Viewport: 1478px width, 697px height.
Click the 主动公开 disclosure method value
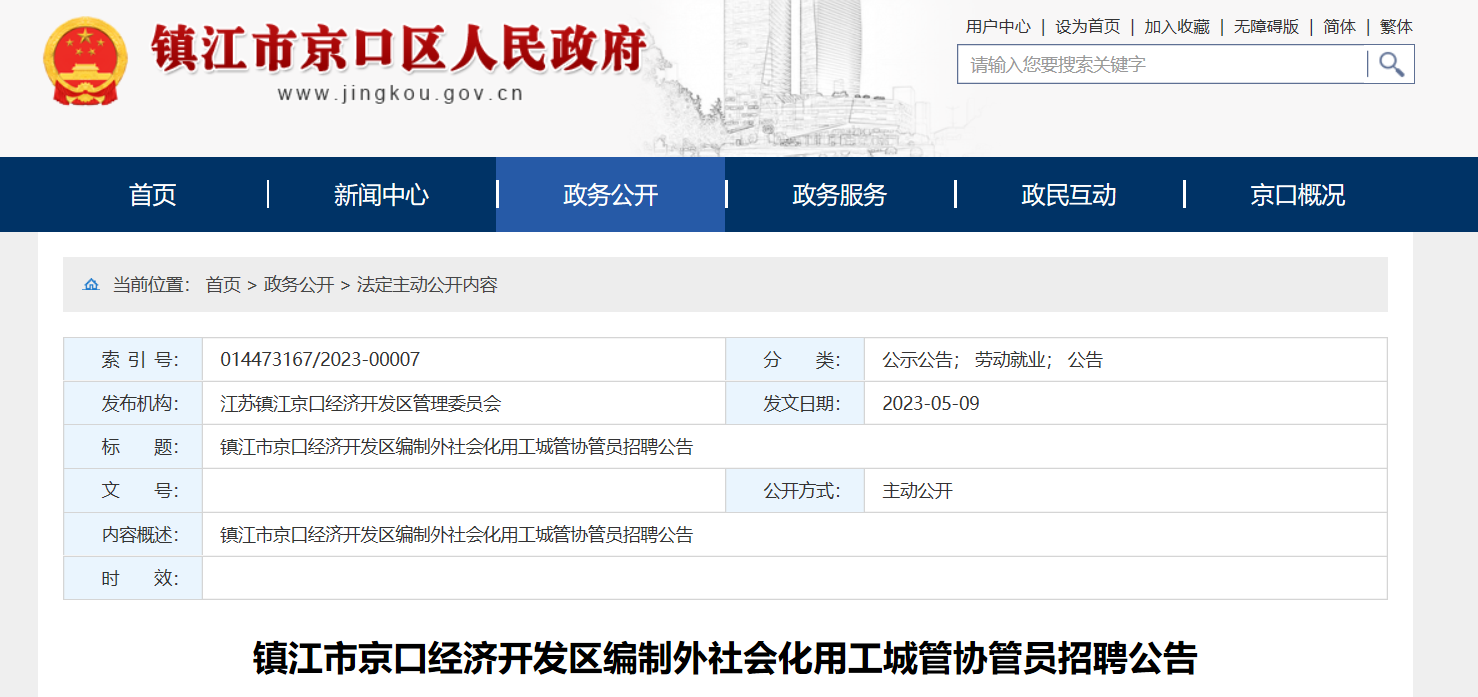[x=917, y=491]
